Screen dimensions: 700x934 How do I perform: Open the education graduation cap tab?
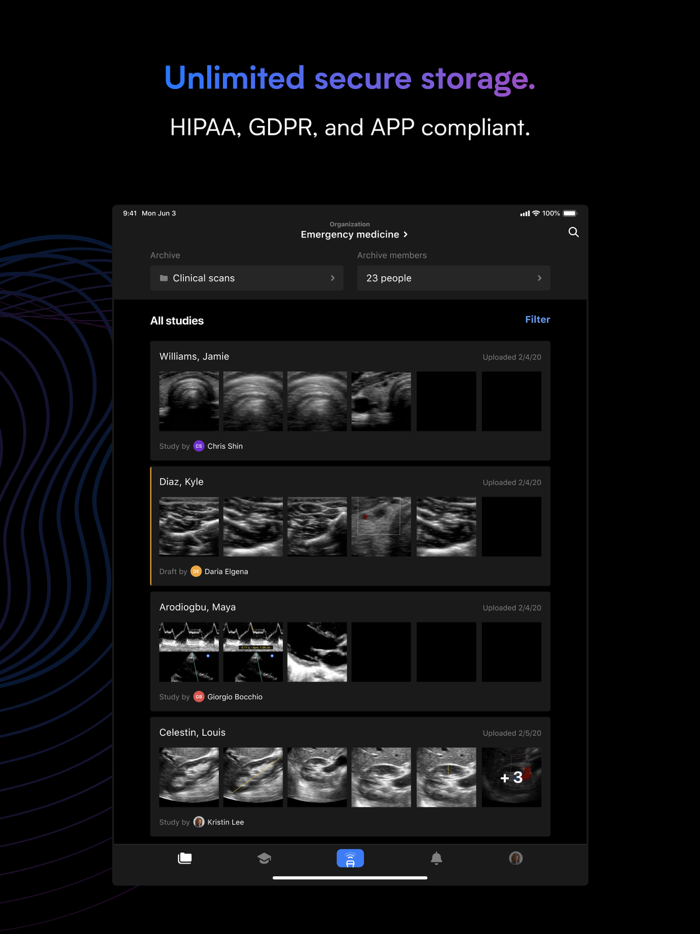coord(264,858)
